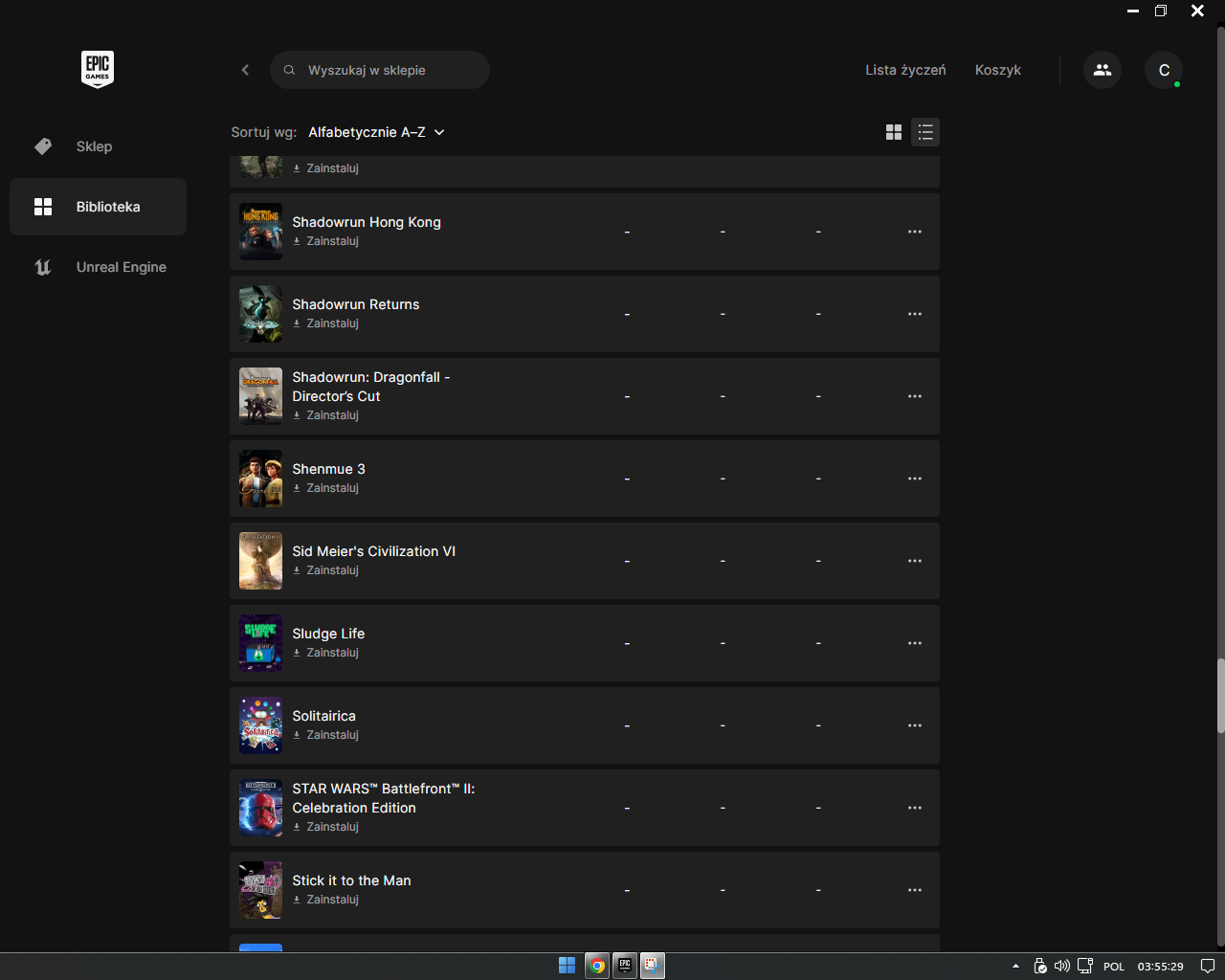Show hidden system tray icons

[1015, 967]
